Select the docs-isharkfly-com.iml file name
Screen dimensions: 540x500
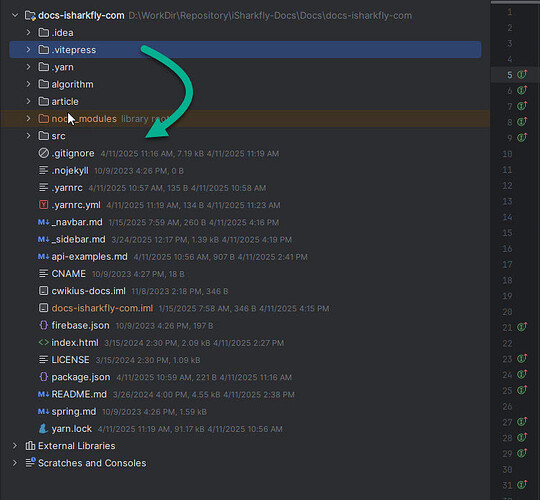[102, 308]
